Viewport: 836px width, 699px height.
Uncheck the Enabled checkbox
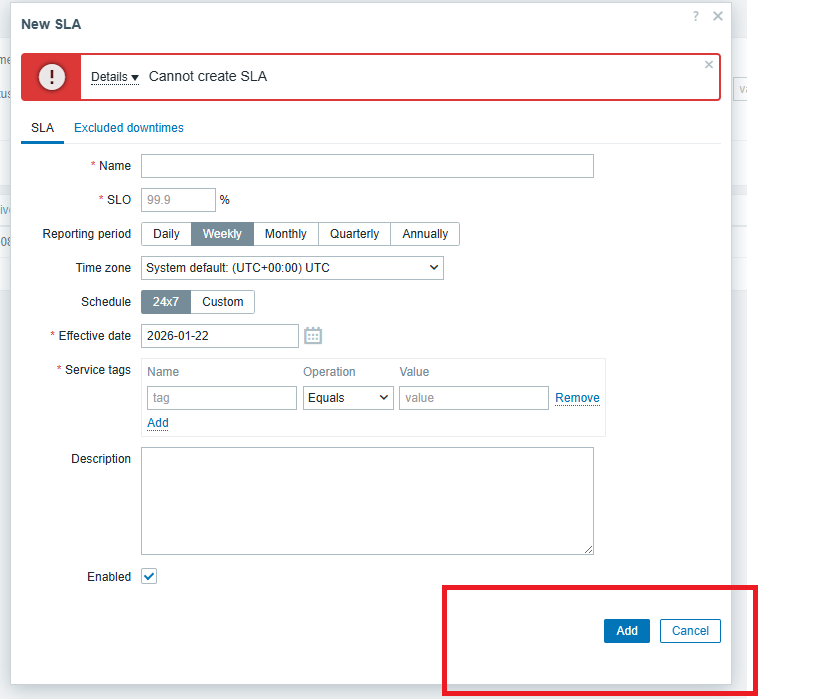click(x=149, y=577)
